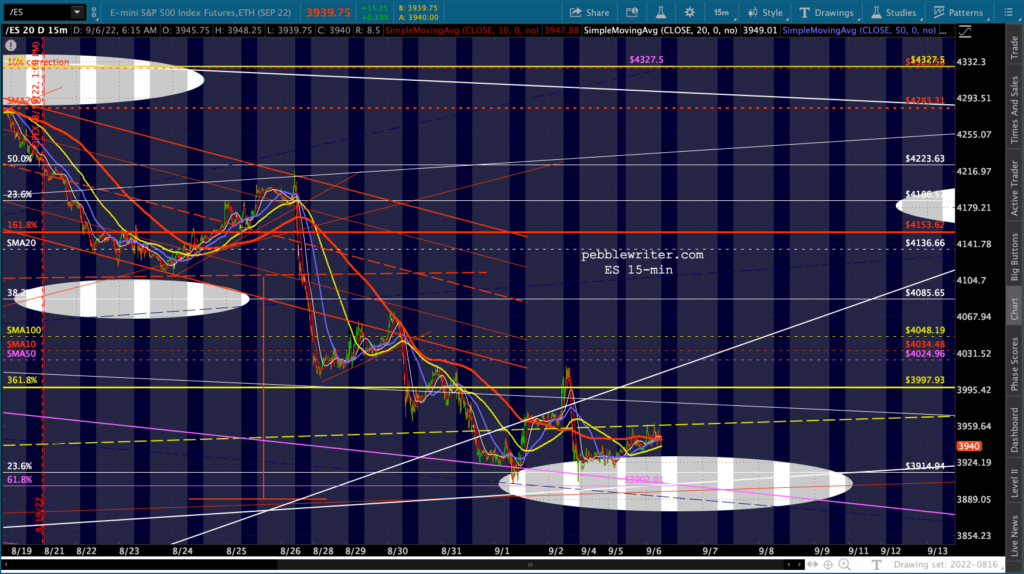Open the Share menu

[x=589, y=13]
